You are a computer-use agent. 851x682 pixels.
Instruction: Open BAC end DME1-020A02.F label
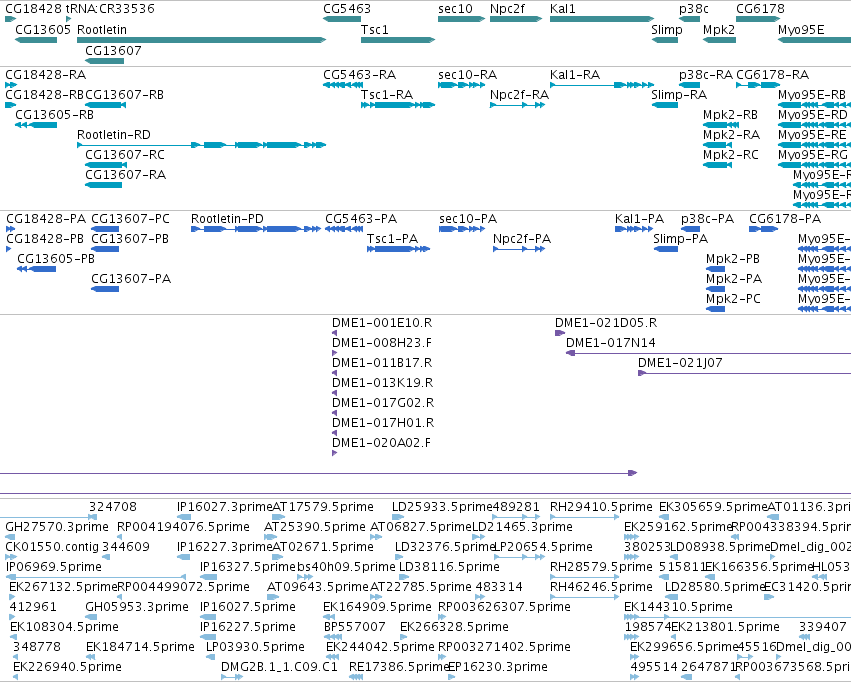(382, 443)
